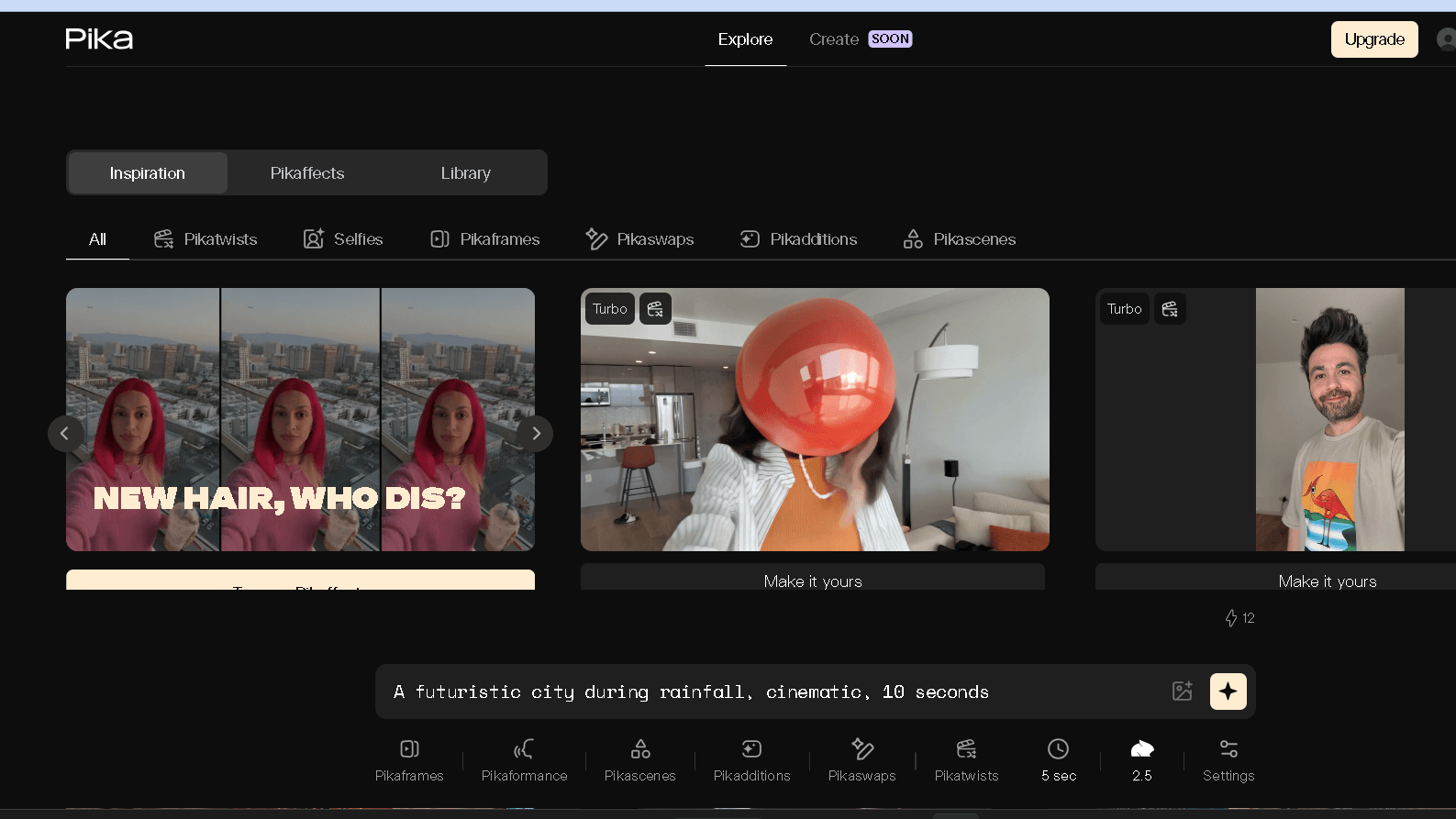Select the Pikaswaps tool below prompt

point(861,761)
